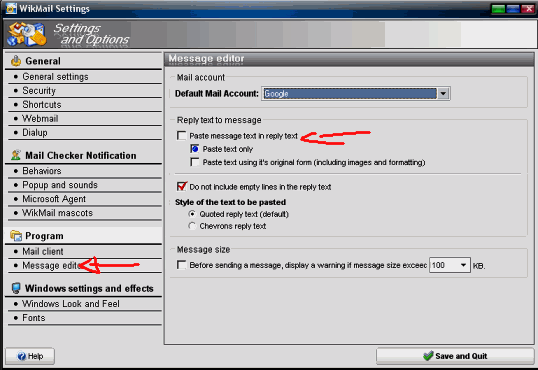Enable message size warning checkbox
This screenshot has height=370, width=538.
(182, 265)
